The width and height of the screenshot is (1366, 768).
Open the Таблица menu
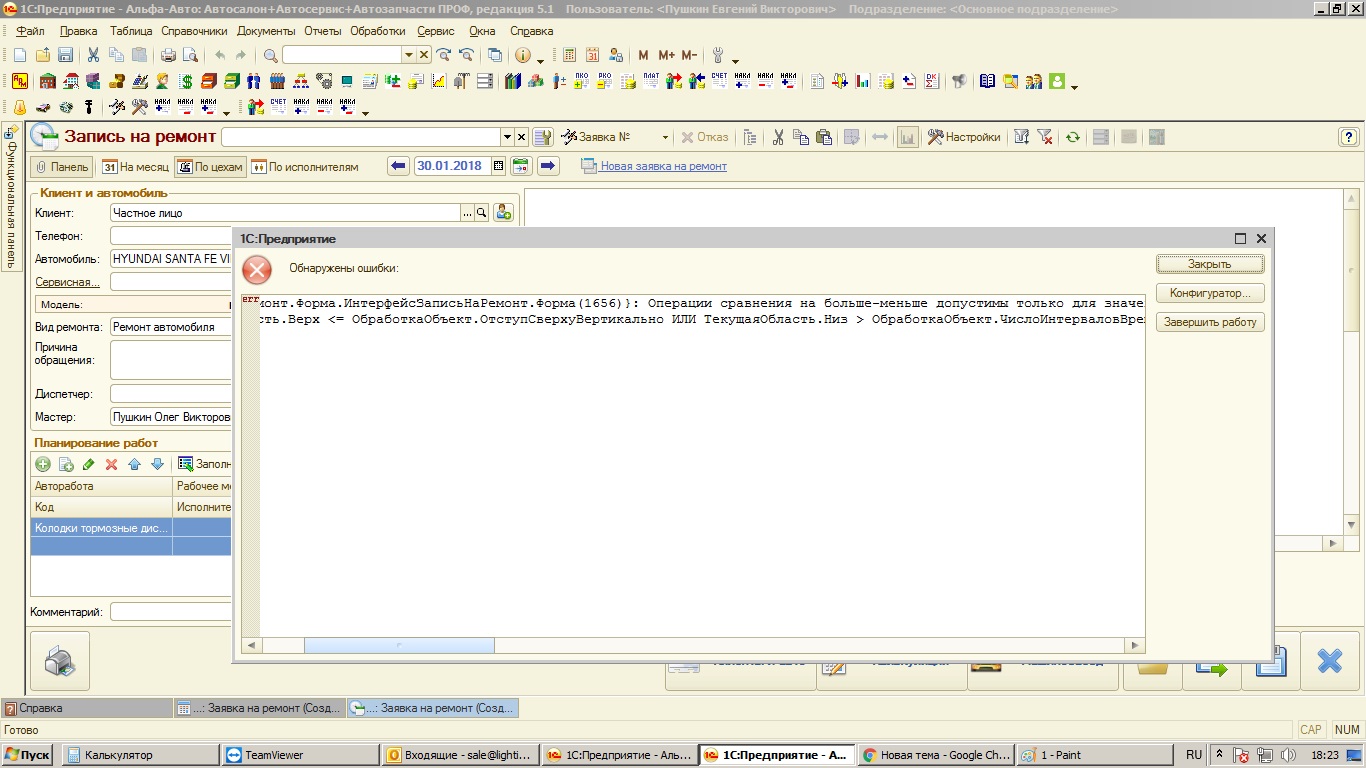(x=131, y=31)
